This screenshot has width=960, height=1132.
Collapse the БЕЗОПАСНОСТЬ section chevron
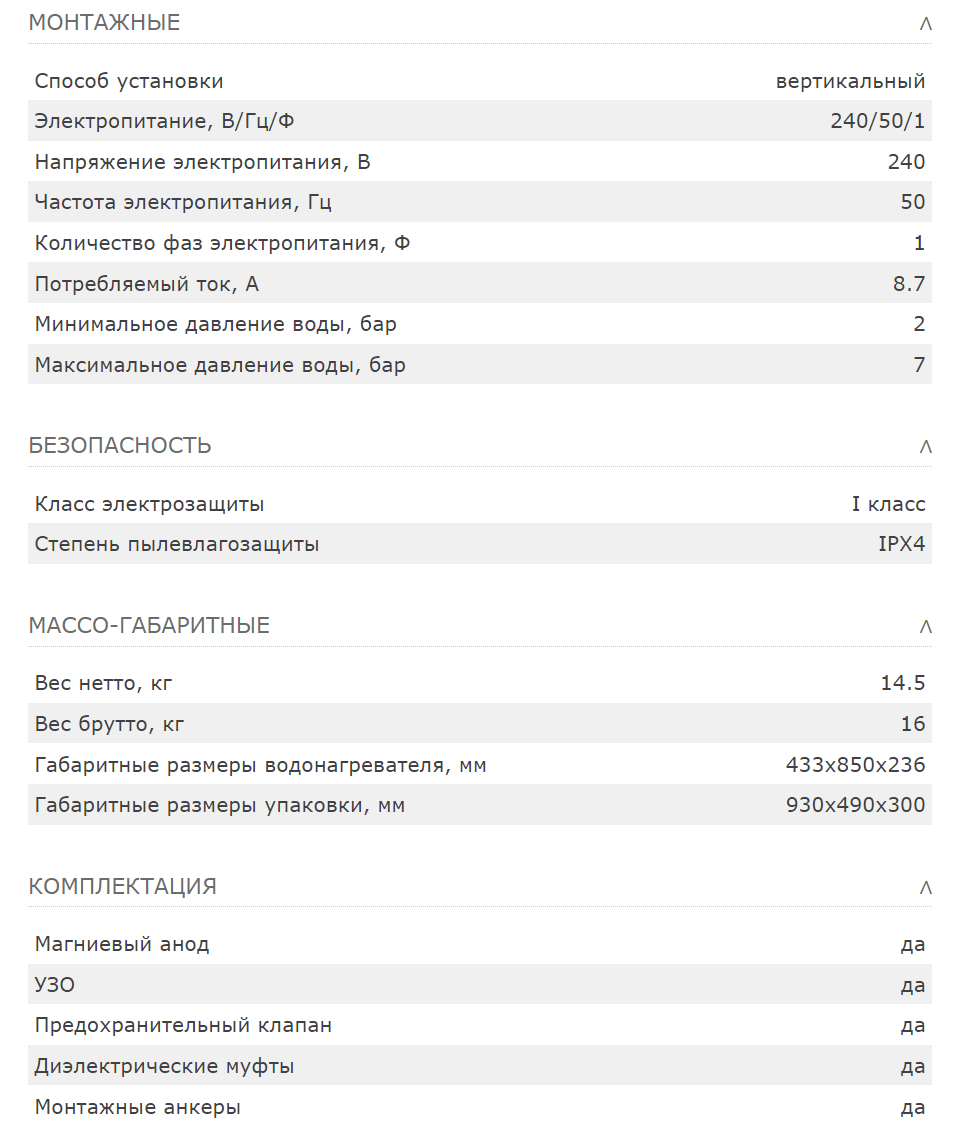(925, 447)
